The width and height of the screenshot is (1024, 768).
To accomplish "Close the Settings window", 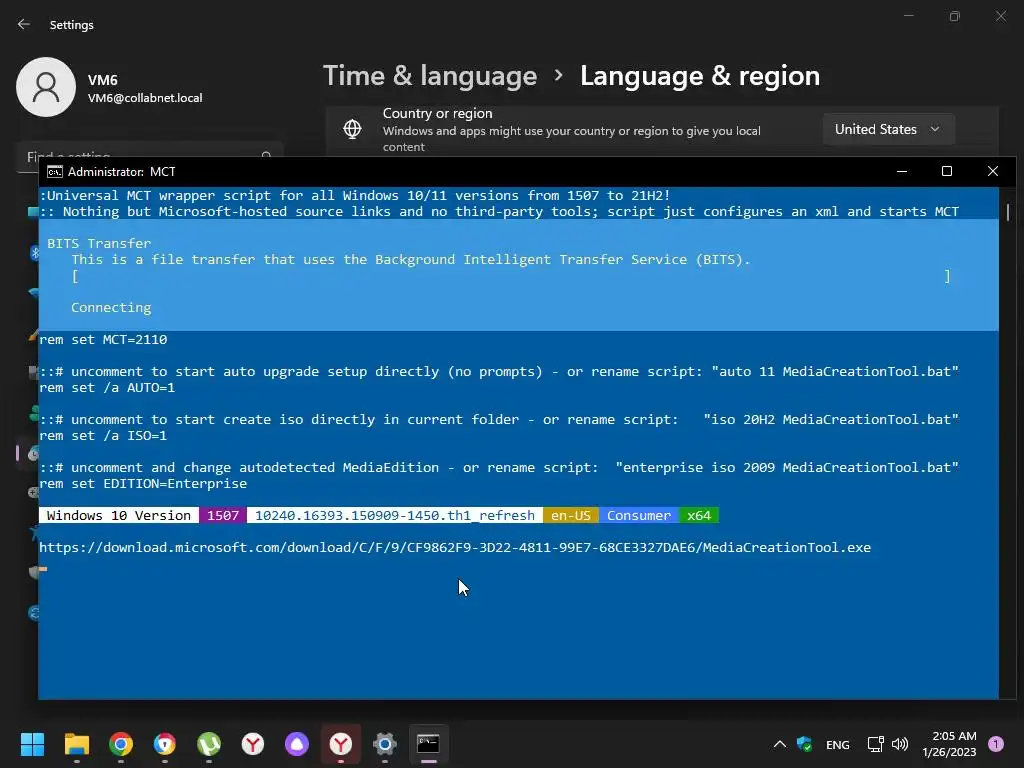I will 1001,16.
